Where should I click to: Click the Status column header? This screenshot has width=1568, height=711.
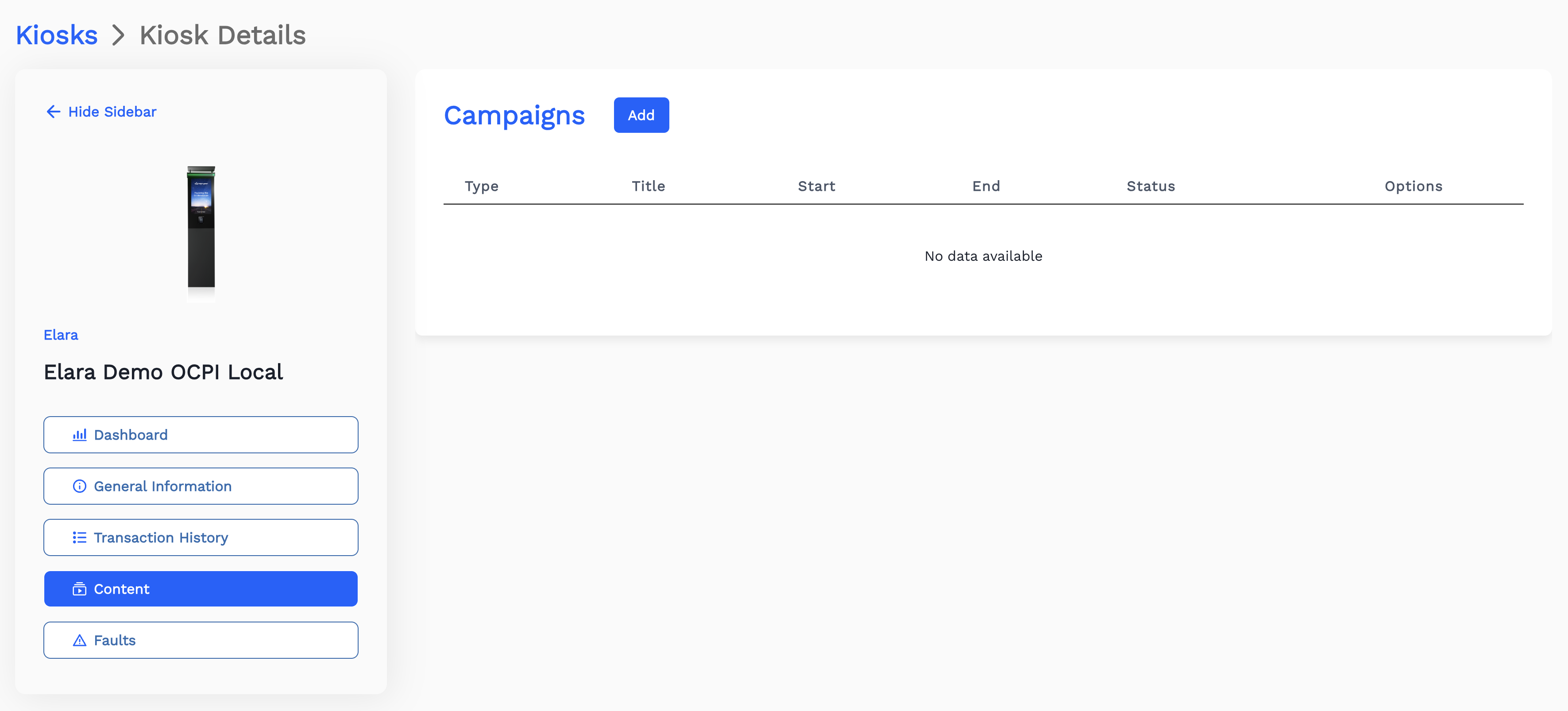1151,186
